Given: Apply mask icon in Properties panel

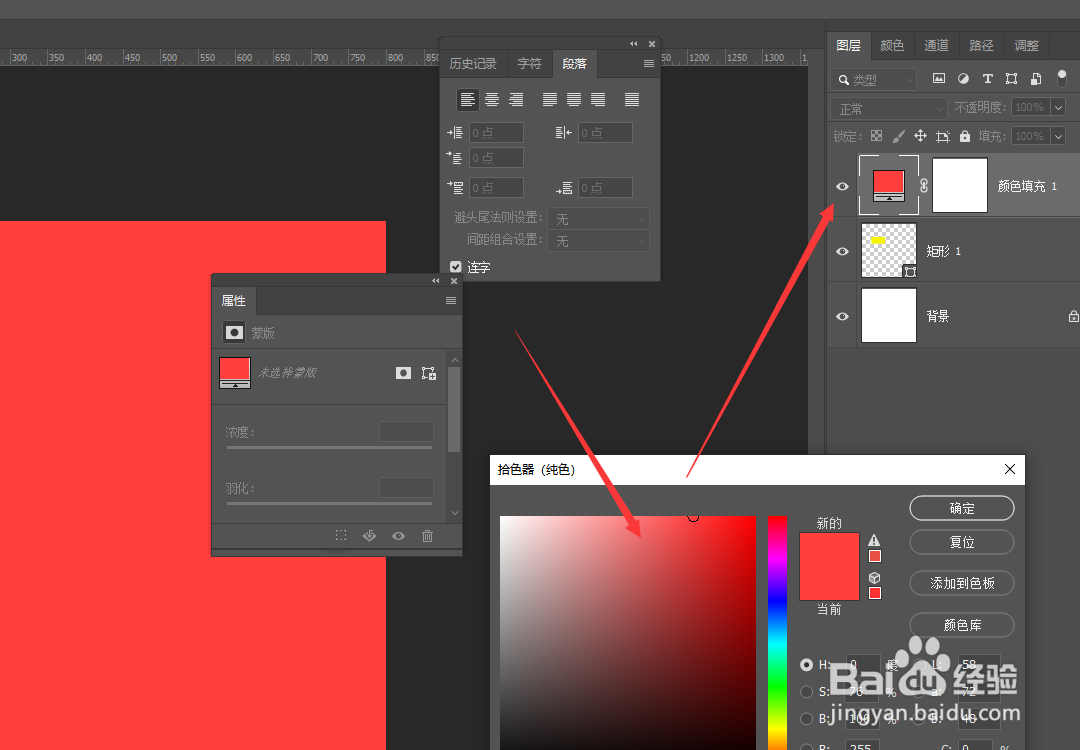Looking at the screenshot, I should 370,535.
